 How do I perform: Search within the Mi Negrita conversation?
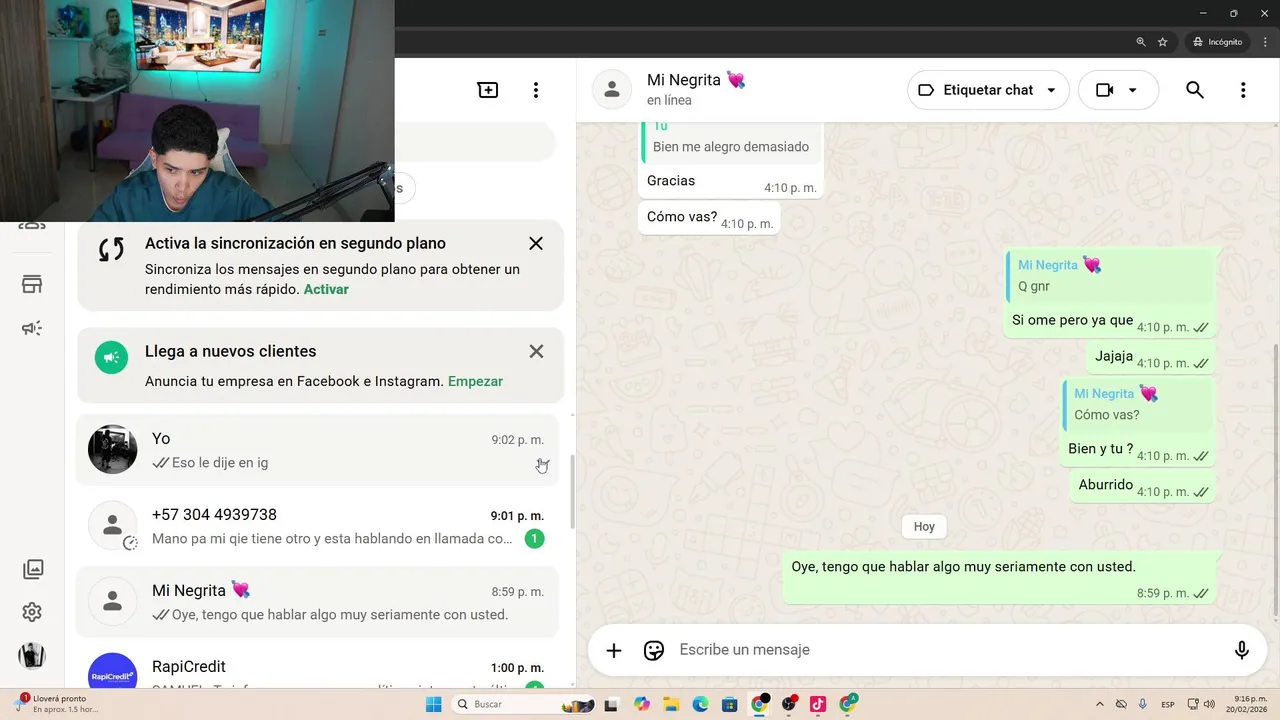pos(1195,90)
